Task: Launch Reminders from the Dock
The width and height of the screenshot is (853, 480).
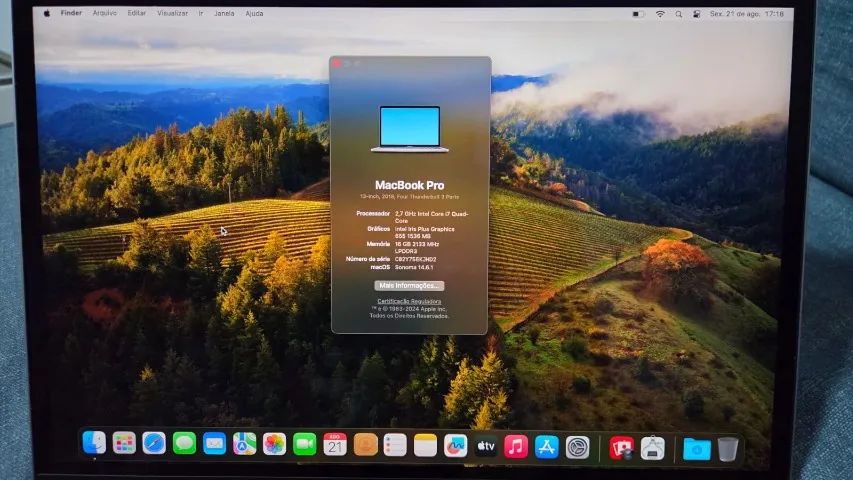Action: 395,445
